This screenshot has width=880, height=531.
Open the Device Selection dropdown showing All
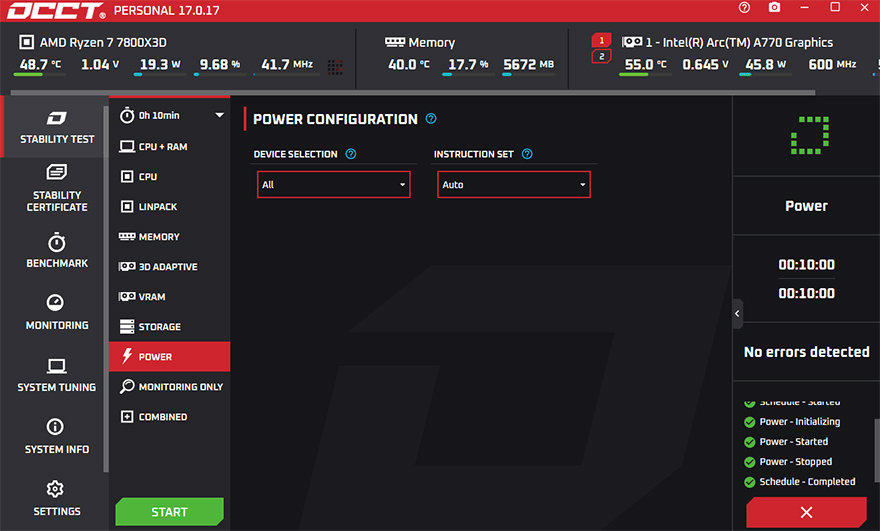tap(334, 185)
